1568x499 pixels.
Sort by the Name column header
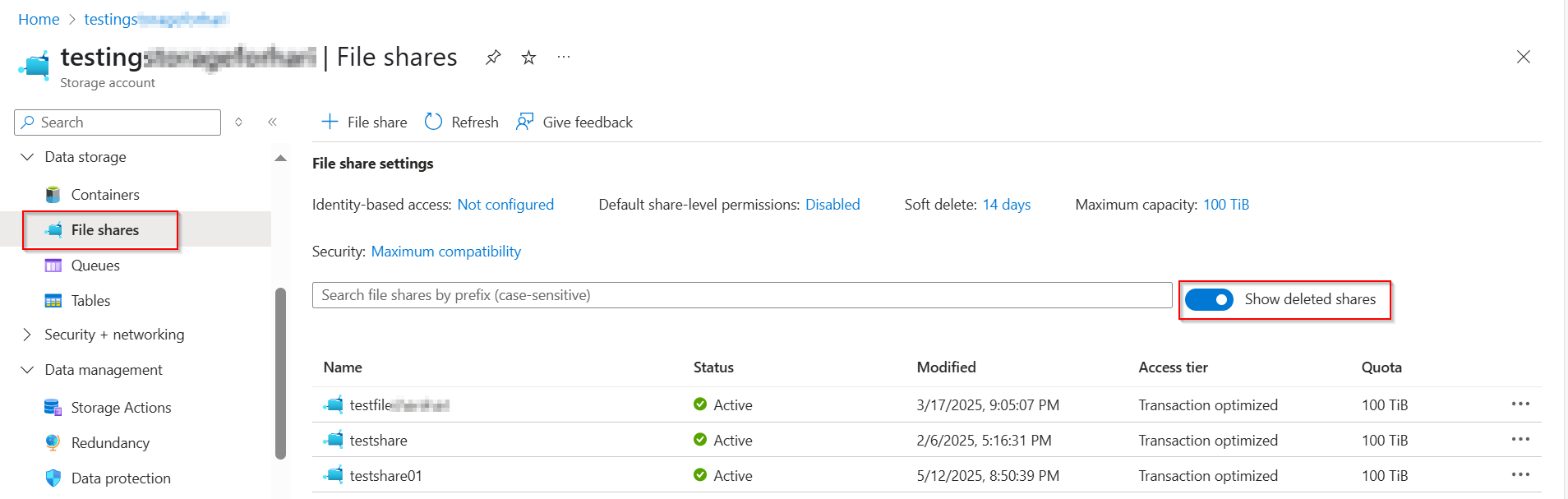(x=343, y=367)
